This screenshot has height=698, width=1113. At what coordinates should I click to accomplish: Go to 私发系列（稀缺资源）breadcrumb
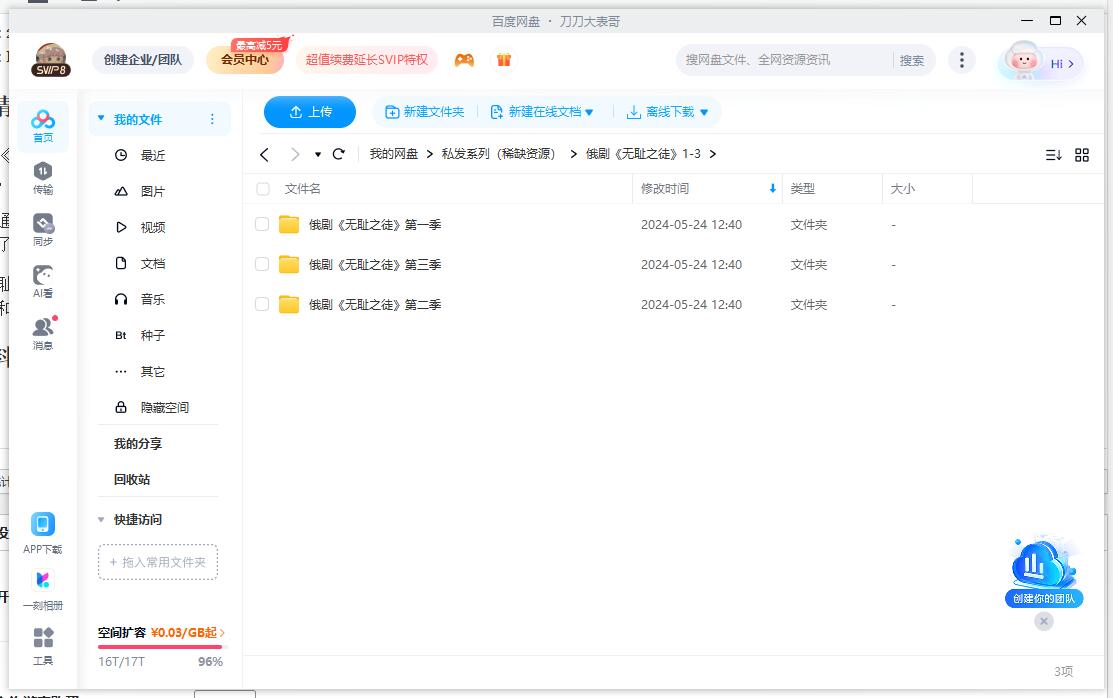coord(499,153)
